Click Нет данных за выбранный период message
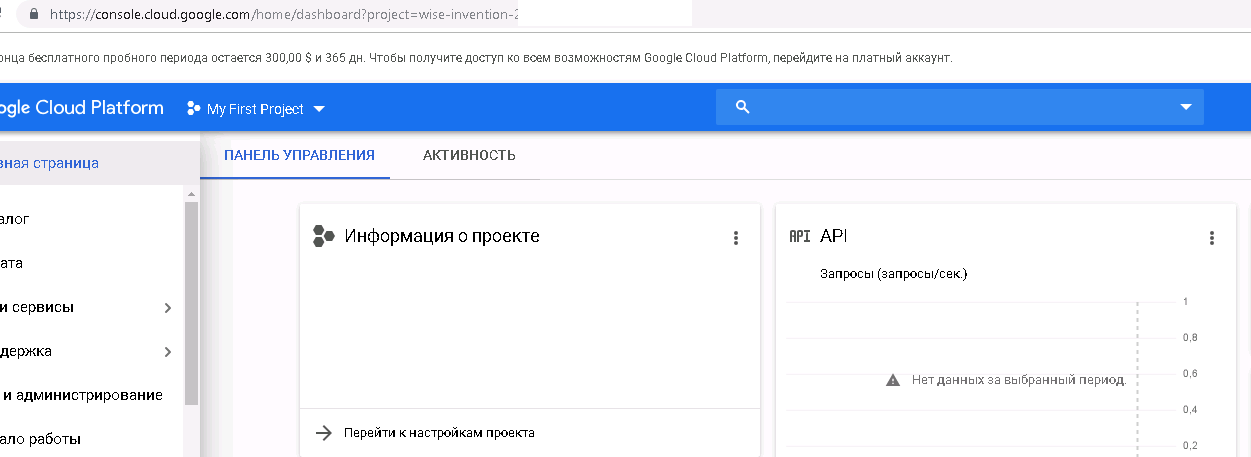This screenshot has width=1251, height=457. (1020, 380)
